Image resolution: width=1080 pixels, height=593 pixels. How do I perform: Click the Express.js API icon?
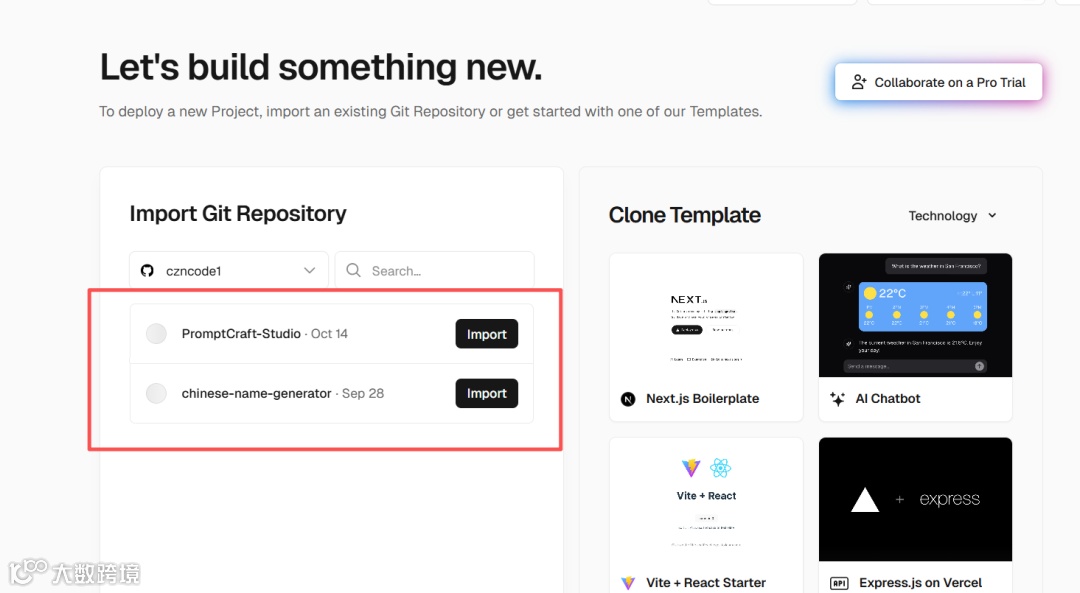click(x=839, y=583)
